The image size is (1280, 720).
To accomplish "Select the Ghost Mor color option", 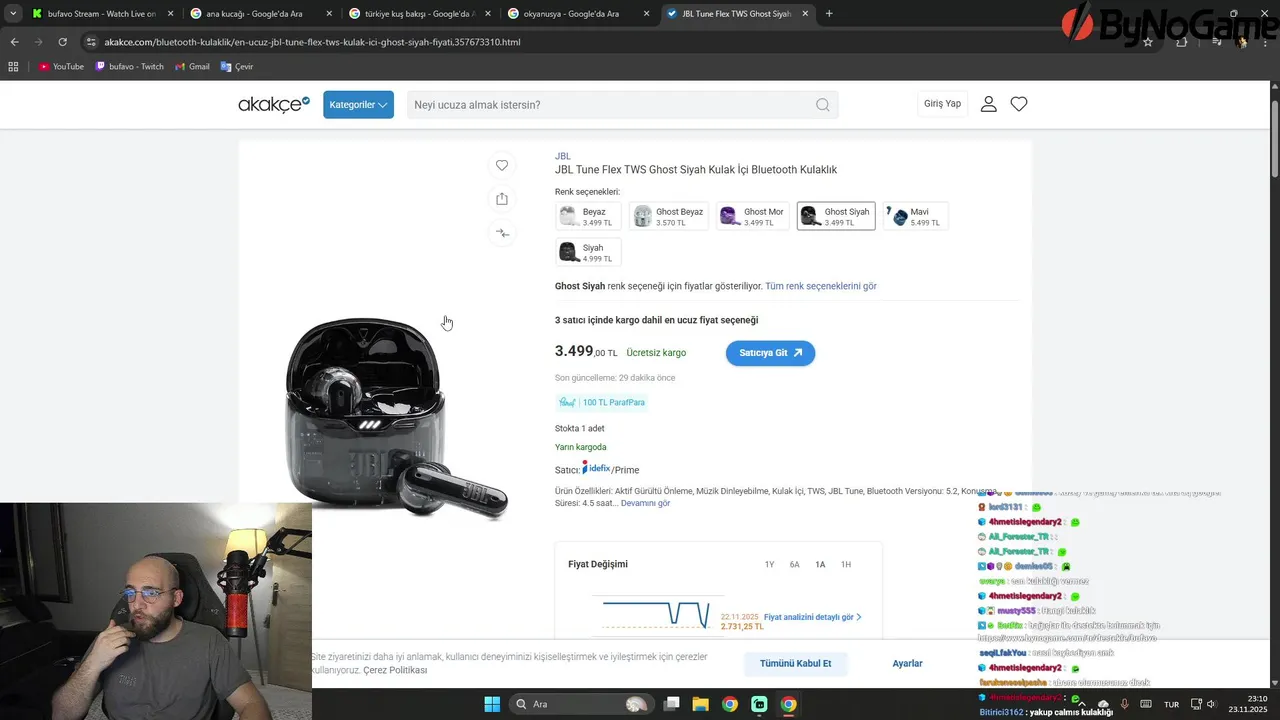I will pos(753,216).
